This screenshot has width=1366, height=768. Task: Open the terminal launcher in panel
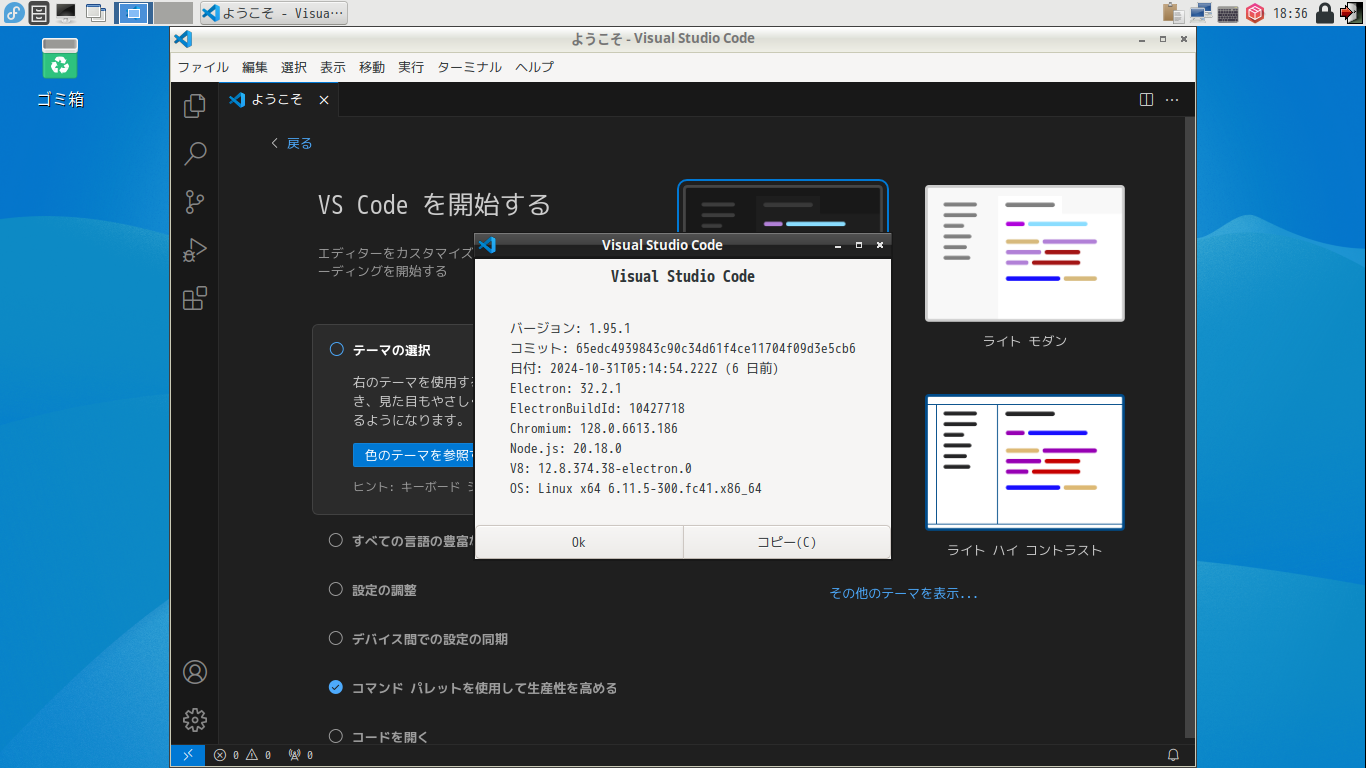pos(66,13)
